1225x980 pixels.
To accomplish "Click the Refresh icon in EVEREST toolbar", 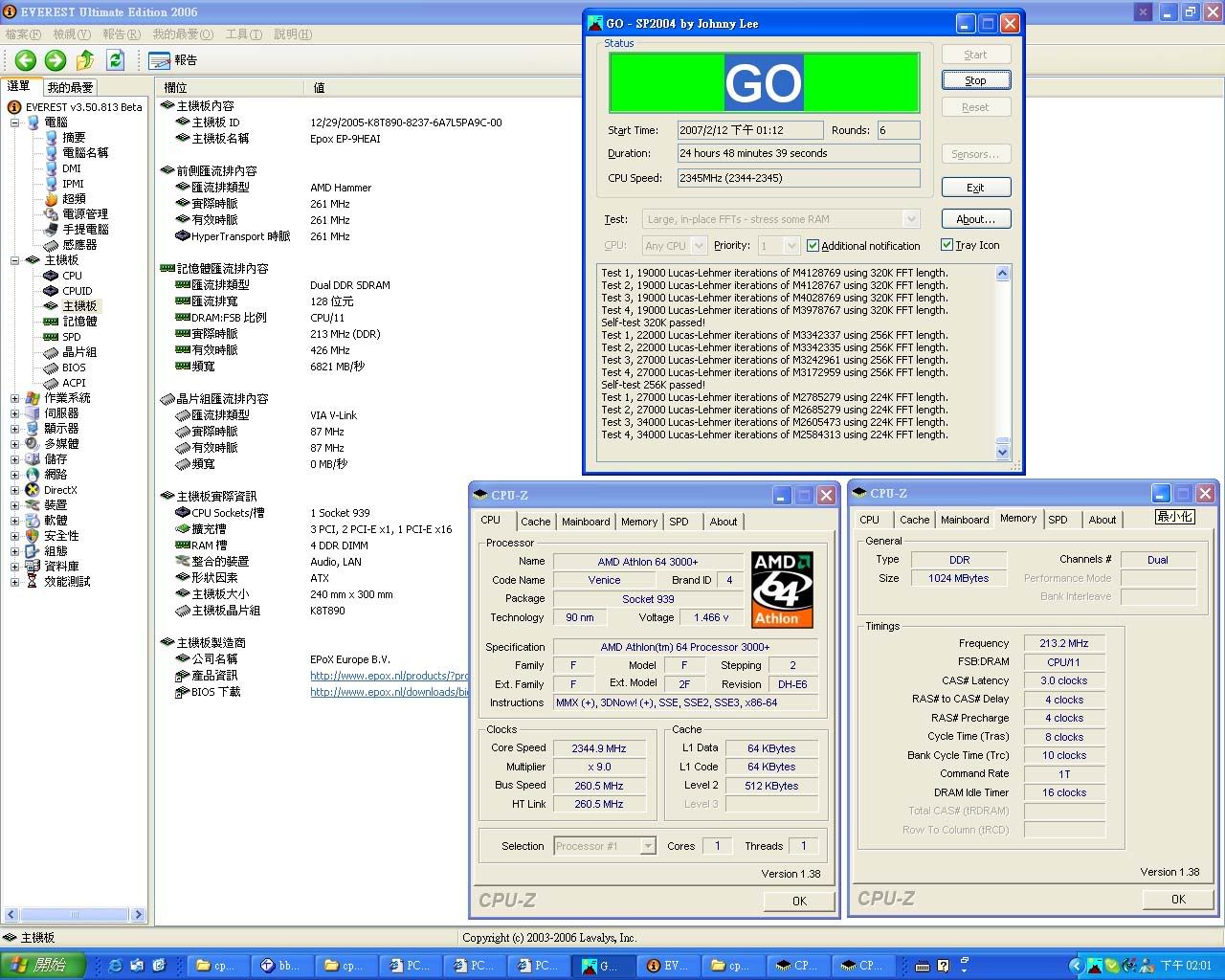I will [116, 60].
